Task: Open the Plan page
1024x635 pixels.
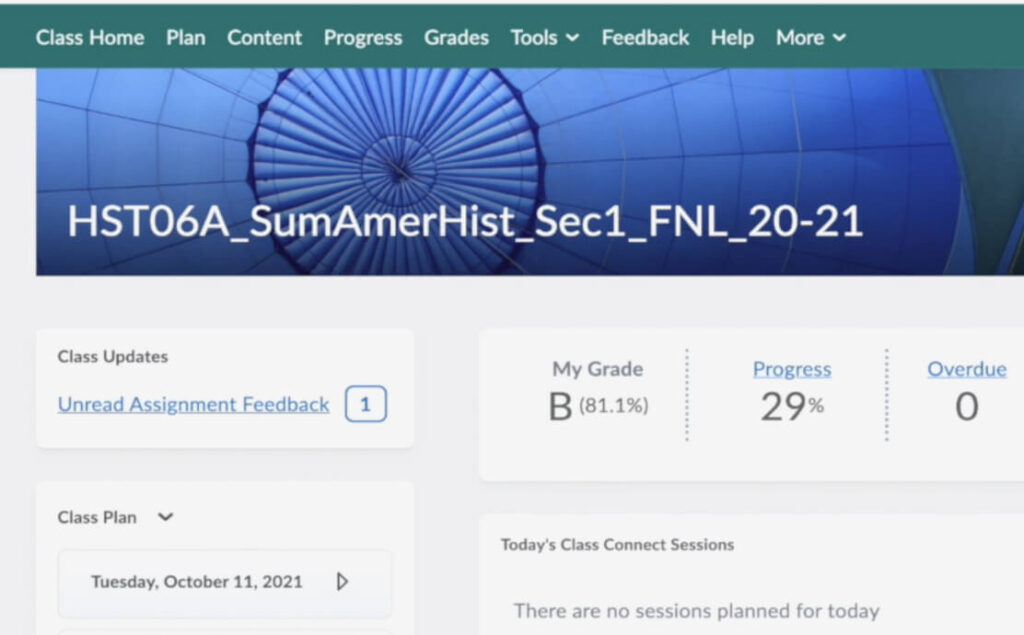Action: click(185, 38)
